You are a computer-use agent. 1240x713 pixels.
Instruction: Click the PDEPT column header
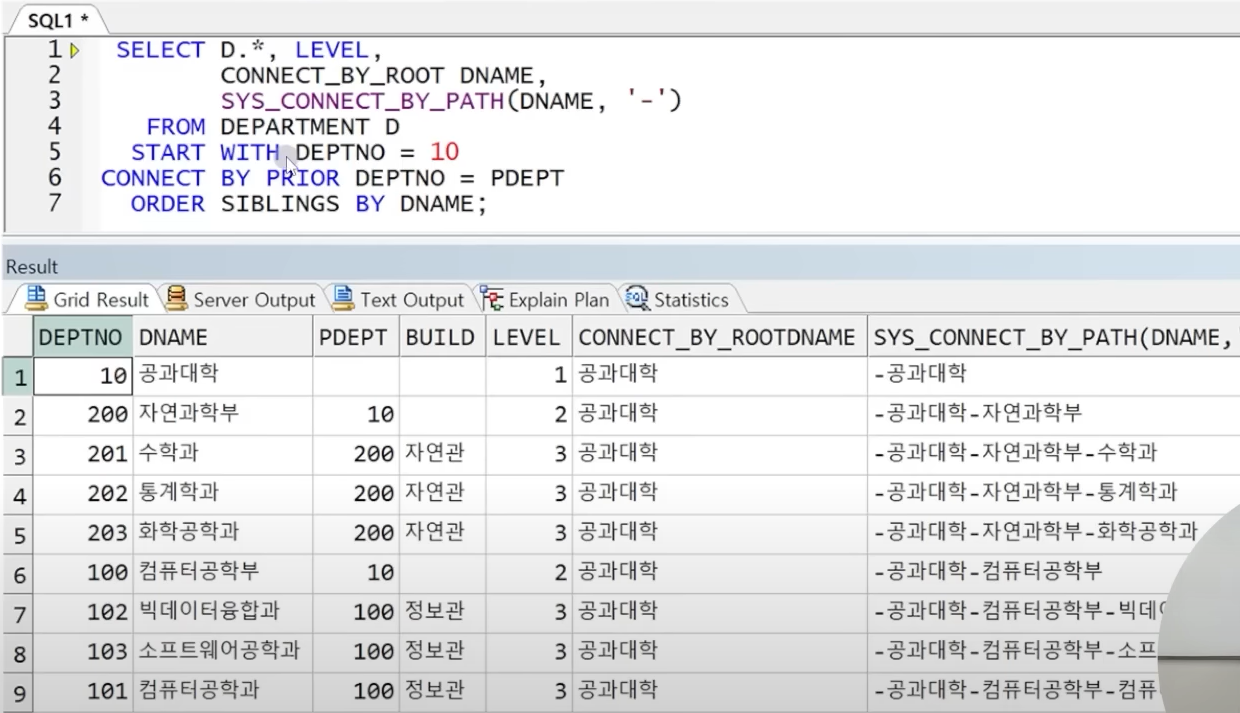(356, 338)
